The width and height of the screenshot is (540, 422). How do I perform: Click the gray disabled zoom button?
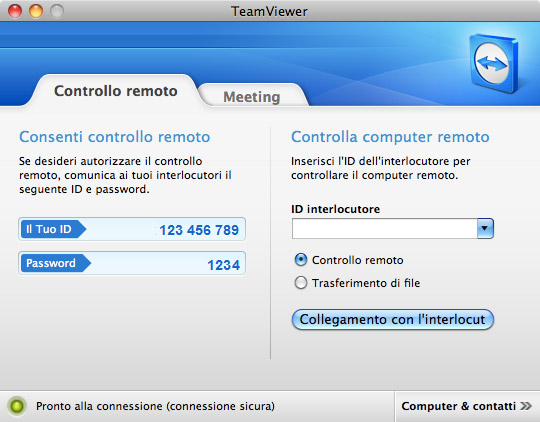[x=57, y=11]
